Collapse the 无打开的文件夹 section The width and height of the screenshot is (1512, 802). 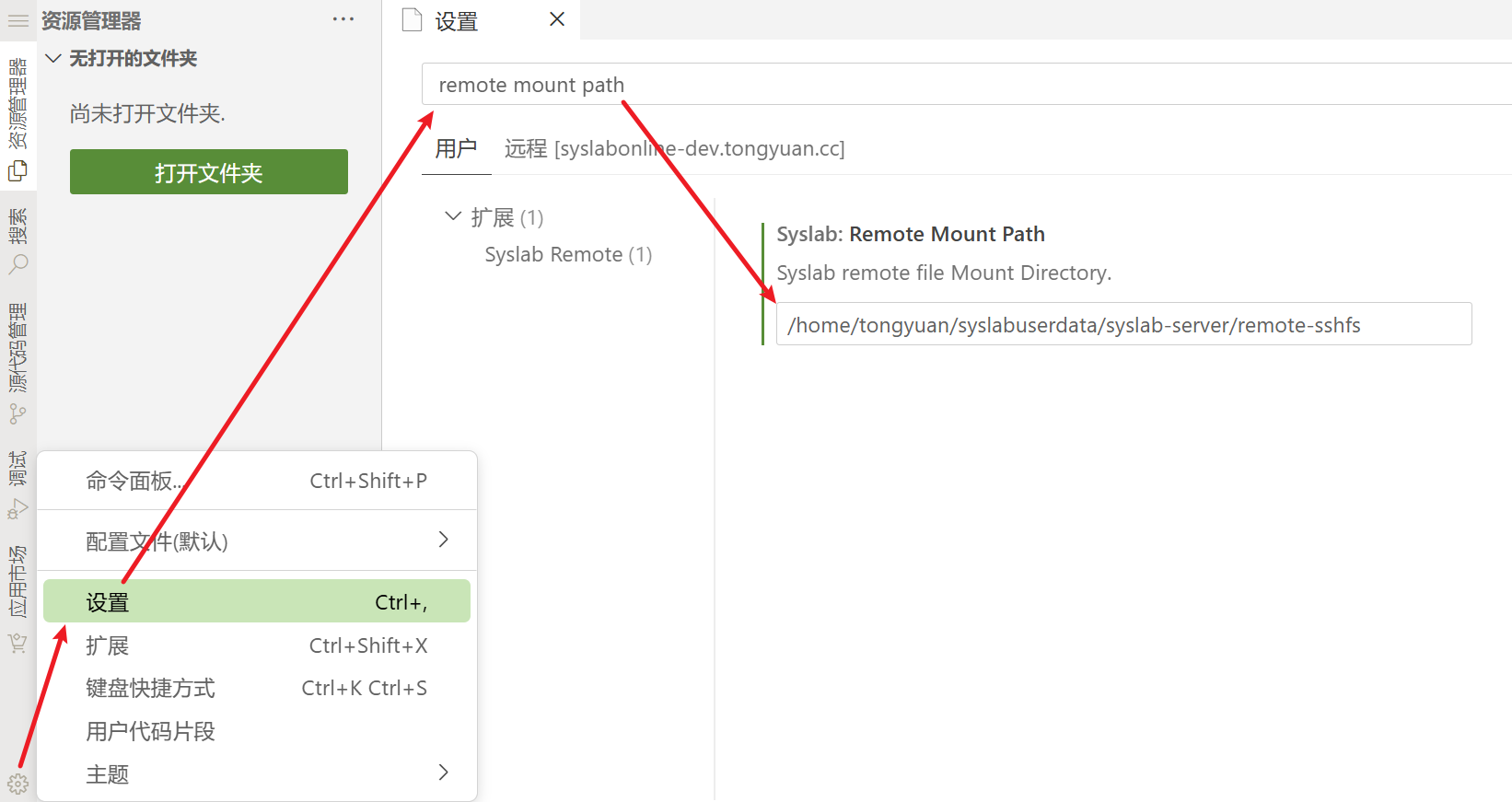pyautogui.click(x=53, y=59)
